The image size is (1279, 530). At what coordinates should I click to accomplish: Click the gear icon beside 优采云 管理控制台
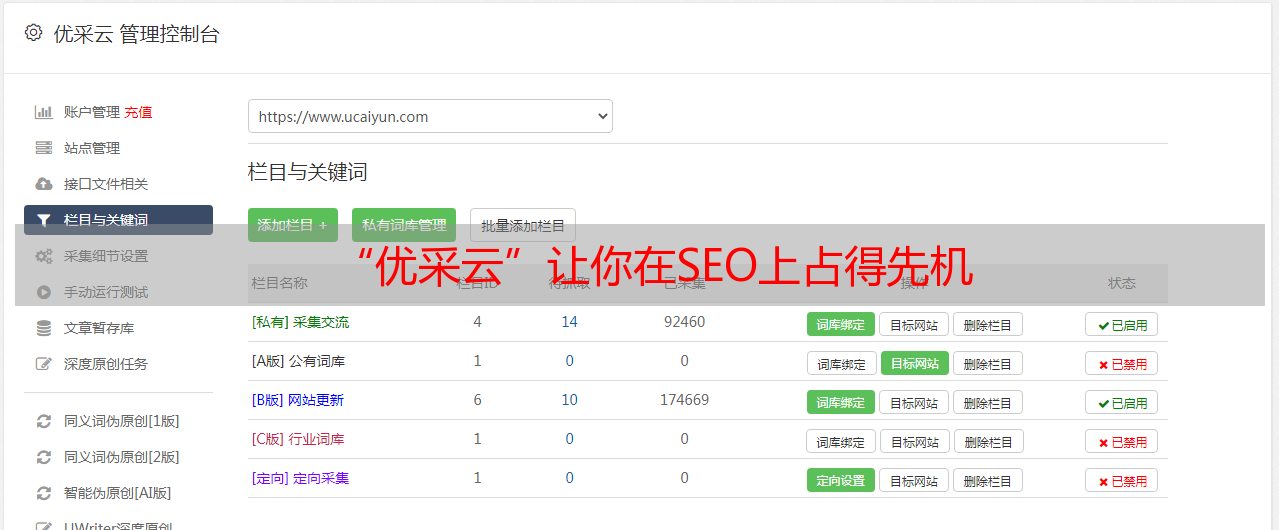pos(33,33)
